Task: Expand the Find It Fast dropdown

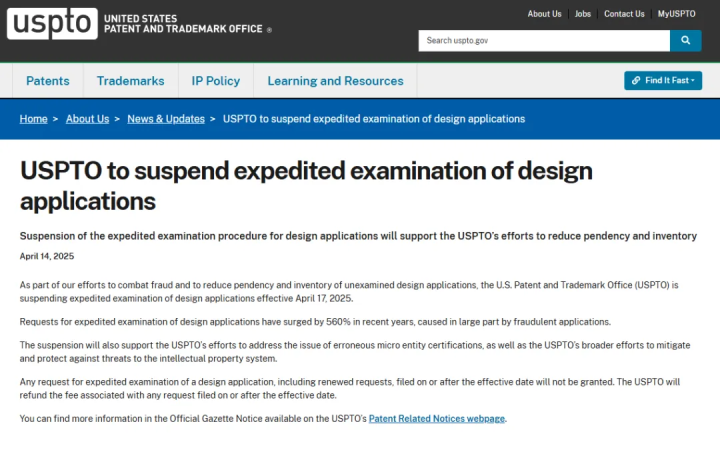Action: click(663, 80)
